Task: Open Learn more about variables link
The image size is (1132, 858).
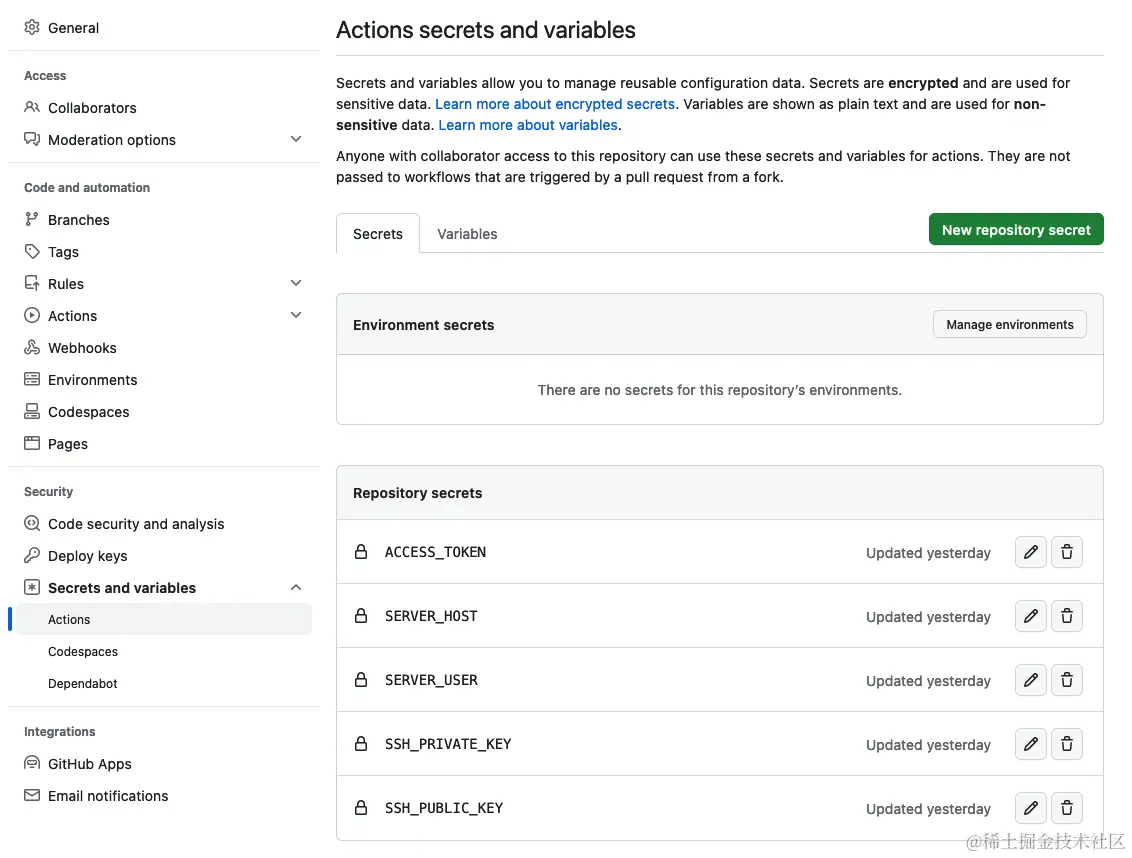Action: [x=528, y=125]
